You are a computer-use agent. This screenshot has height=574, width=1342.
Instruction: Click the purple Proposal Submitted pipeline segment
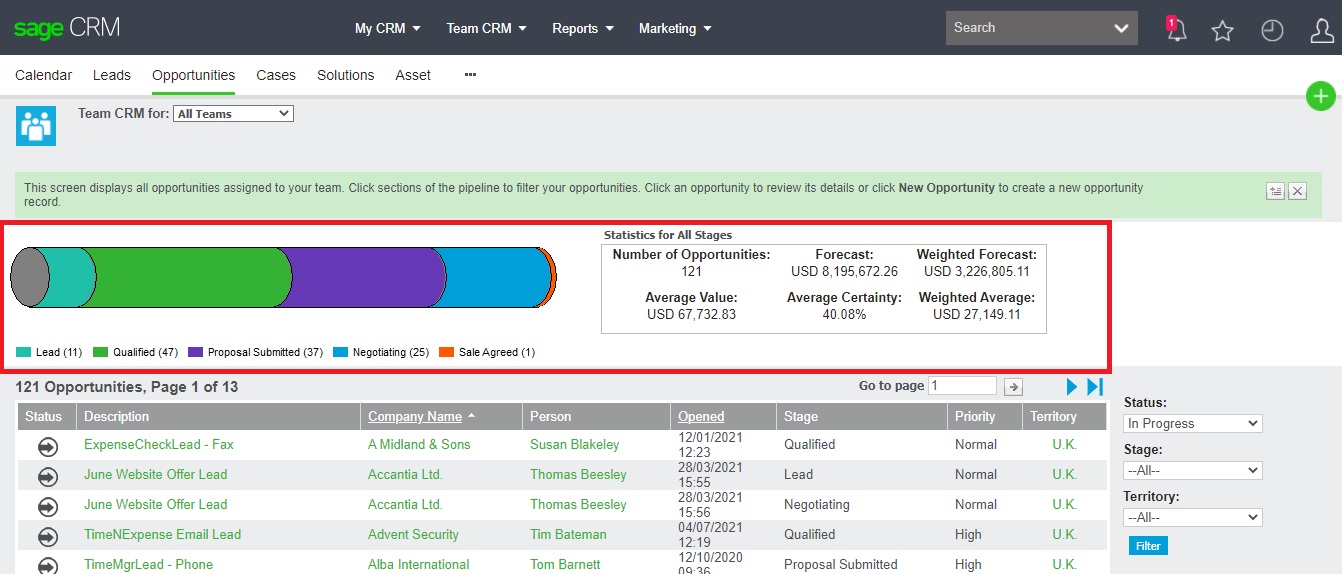(368, 277)
